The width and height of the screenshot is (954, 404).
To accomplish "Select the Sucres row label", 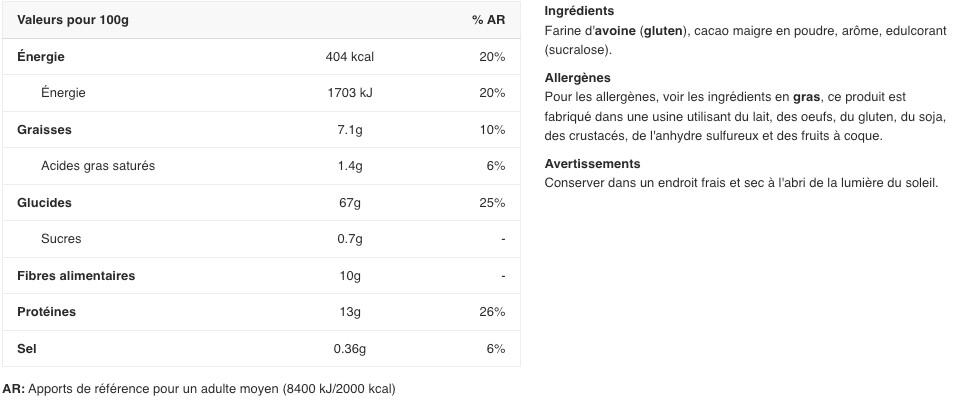I will [x=61, y=239].
